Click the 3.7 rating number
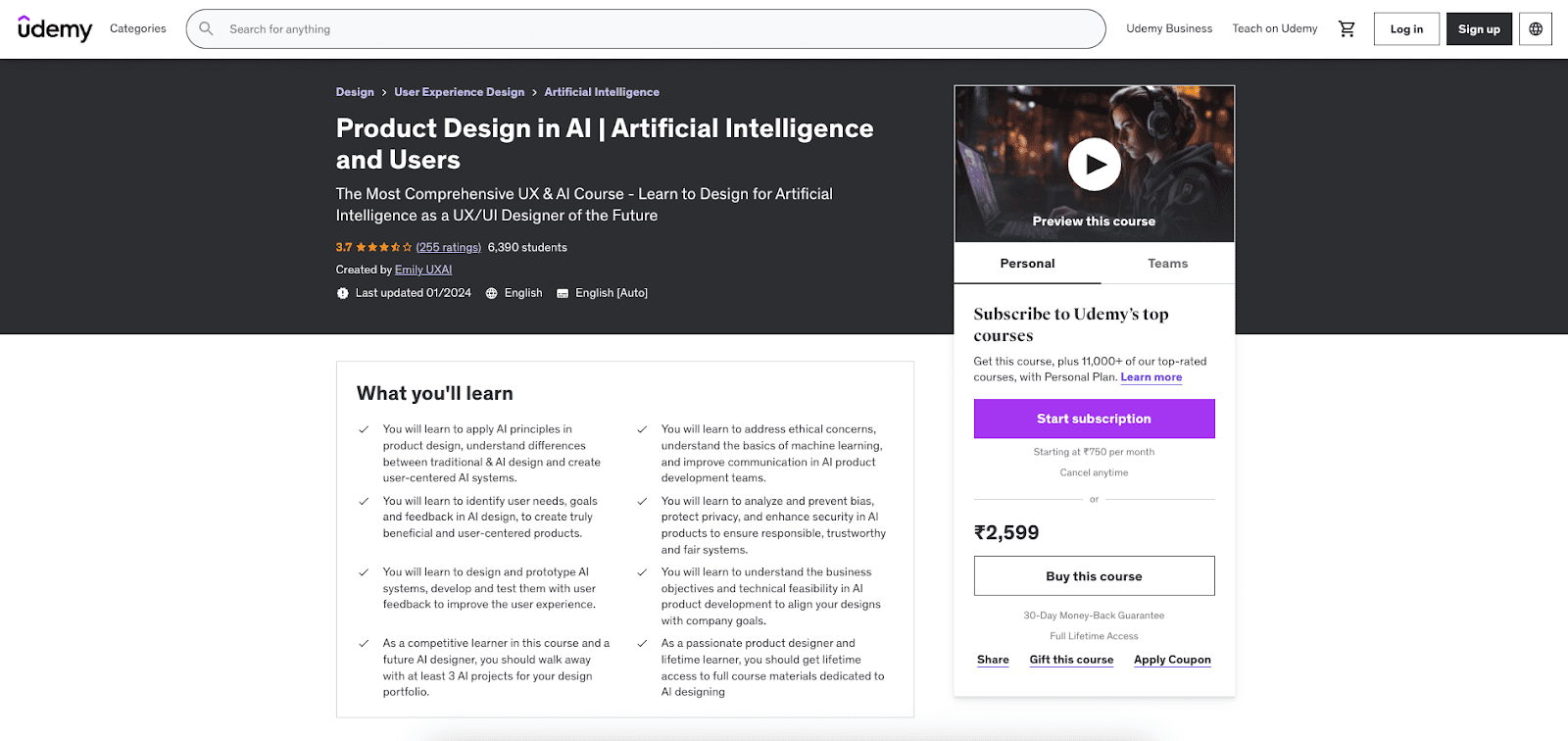This screenshot has height=741, width=1568. click(x=344, y=248)
